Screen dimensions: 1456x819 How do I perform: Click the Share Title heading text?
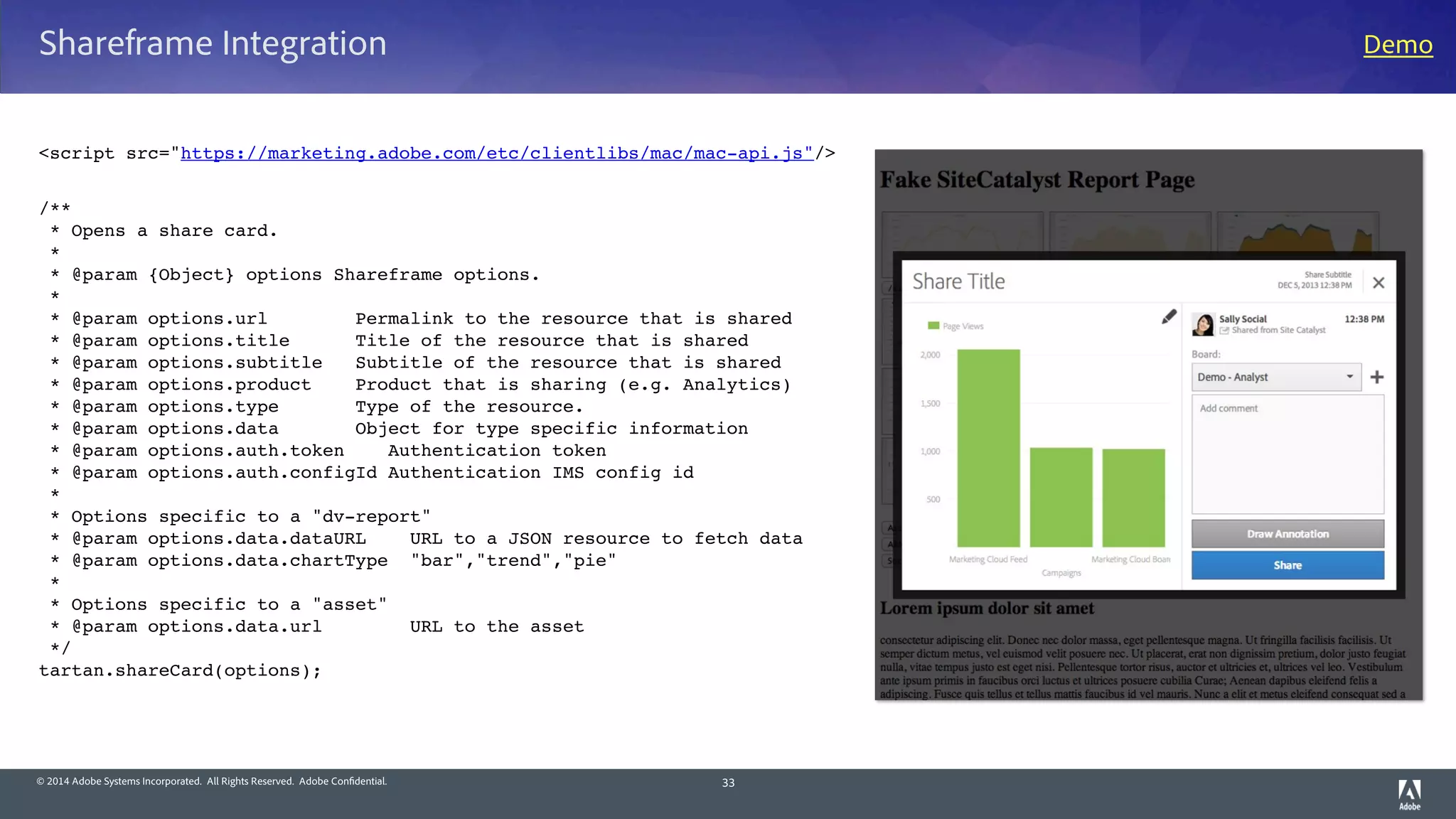click(x=958, y=282)
